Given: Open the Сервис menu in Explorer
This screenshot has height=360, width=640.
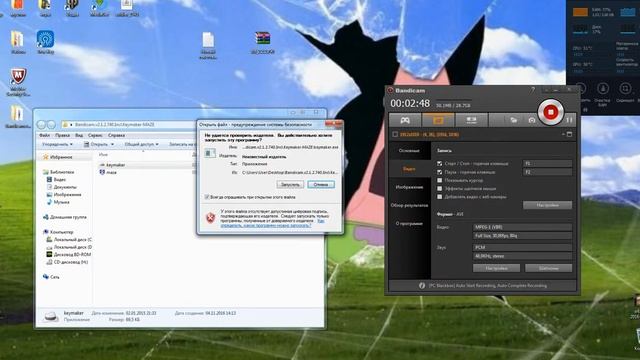Looking at the screenshot, I should [95, 135].
